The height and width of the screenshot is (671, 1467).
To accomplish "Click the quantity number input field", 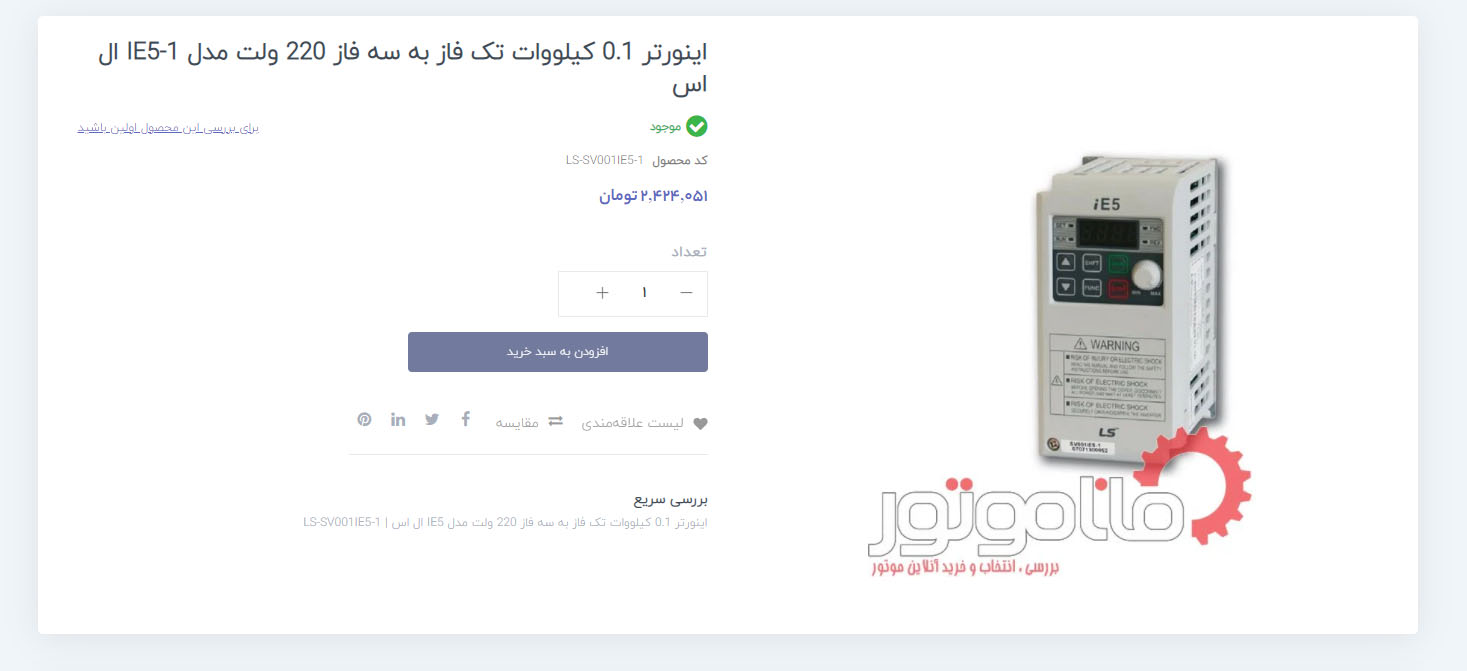I will click(x=644, y=293).
